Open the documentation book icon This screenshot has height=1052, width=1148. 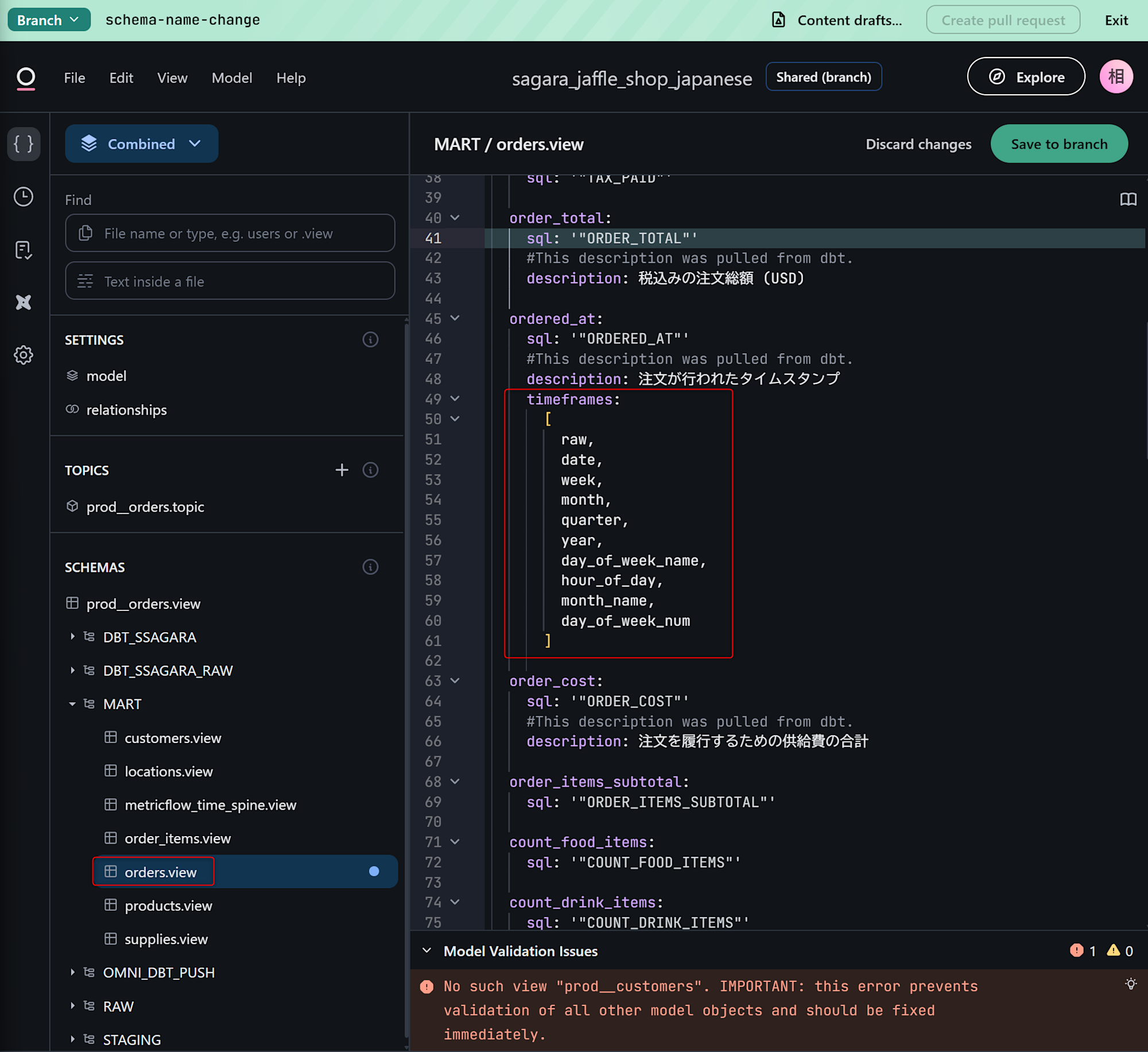1128,199
